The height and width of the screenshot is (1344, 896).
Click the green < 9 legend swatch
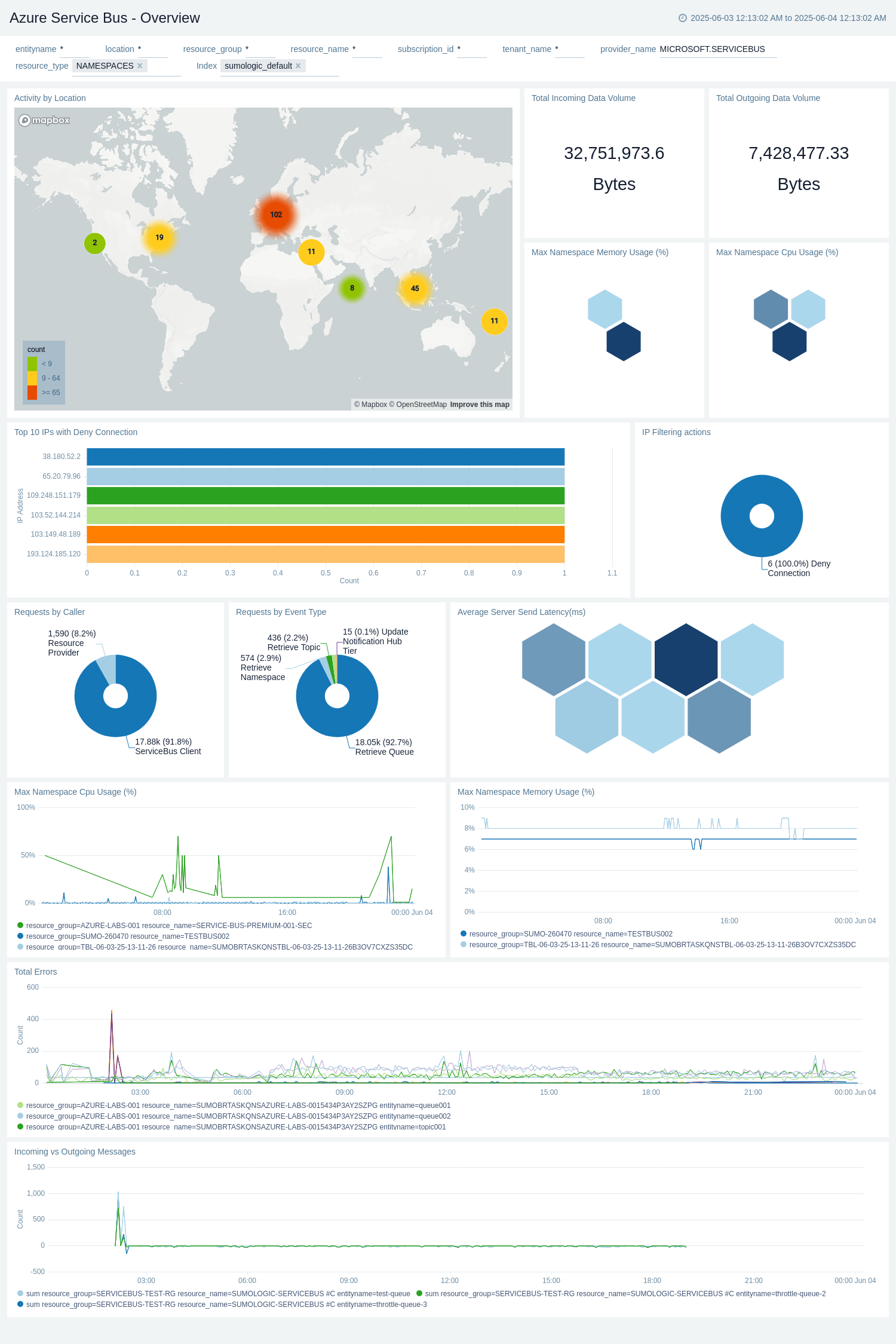coord(32,364)
